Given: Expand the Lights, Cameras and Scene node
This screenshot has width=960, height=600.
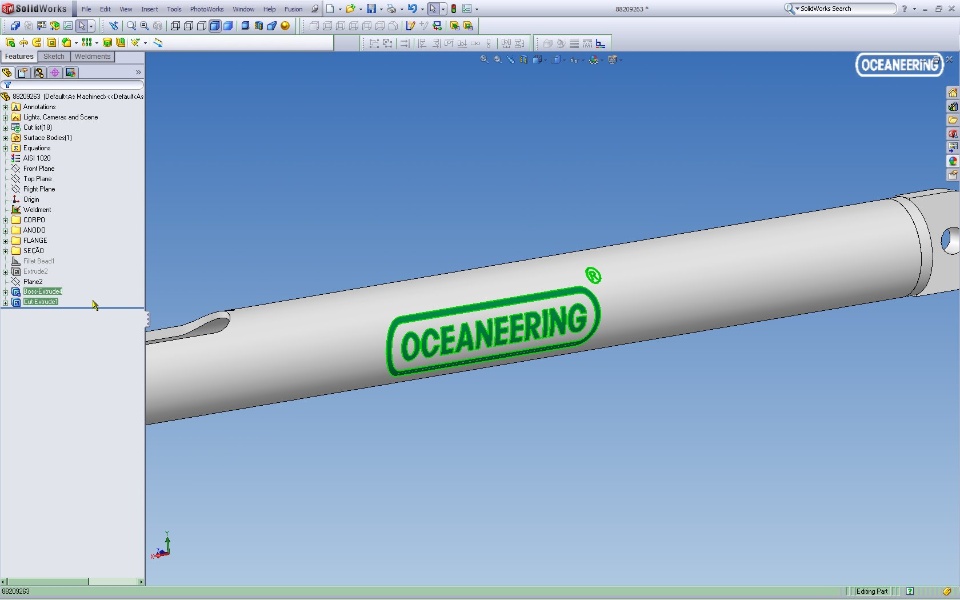Looking at the screenshot, I should (6, 118).
